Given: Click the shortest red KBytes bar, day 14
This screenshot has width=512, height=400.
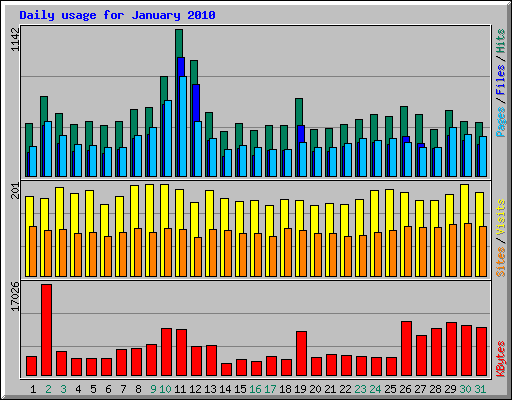Looking at the screenshot, I should [226, 370].
